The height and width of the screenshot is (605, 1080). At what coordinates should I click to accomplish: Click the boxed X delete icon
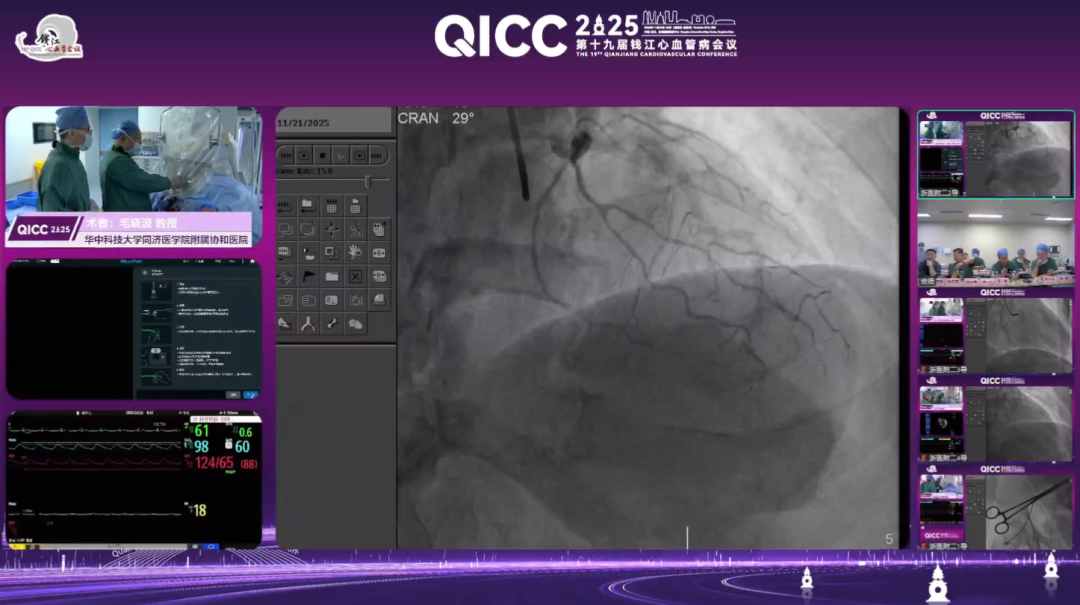355,276
